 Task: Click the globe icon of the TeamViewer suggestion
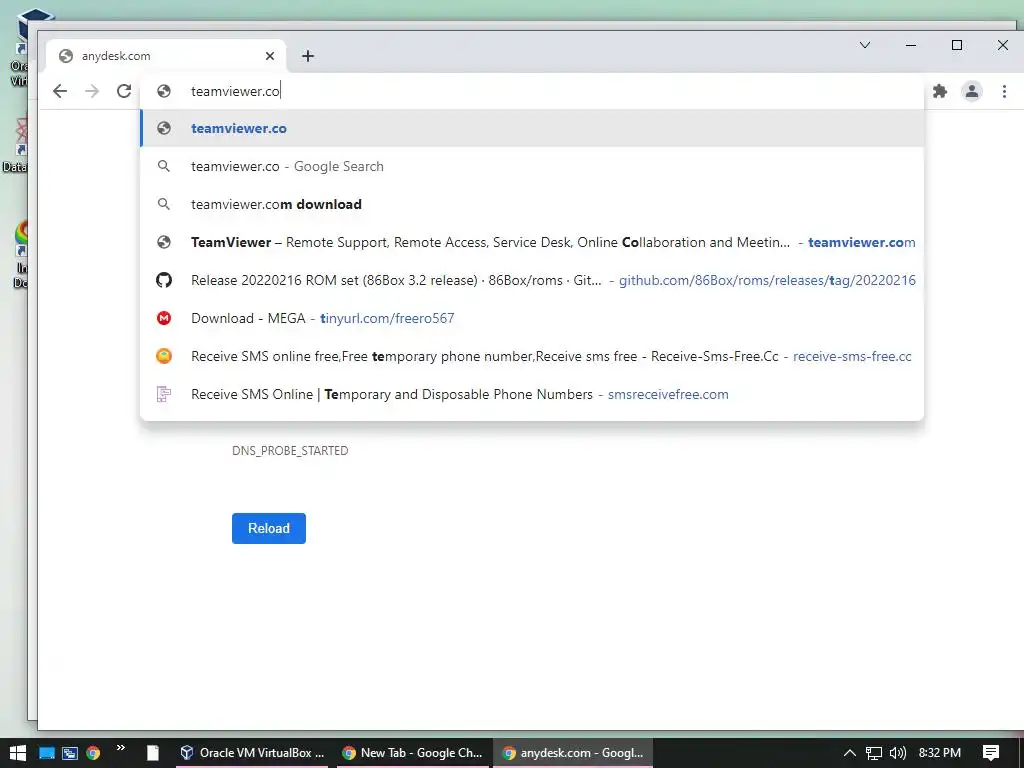(164, 242)
